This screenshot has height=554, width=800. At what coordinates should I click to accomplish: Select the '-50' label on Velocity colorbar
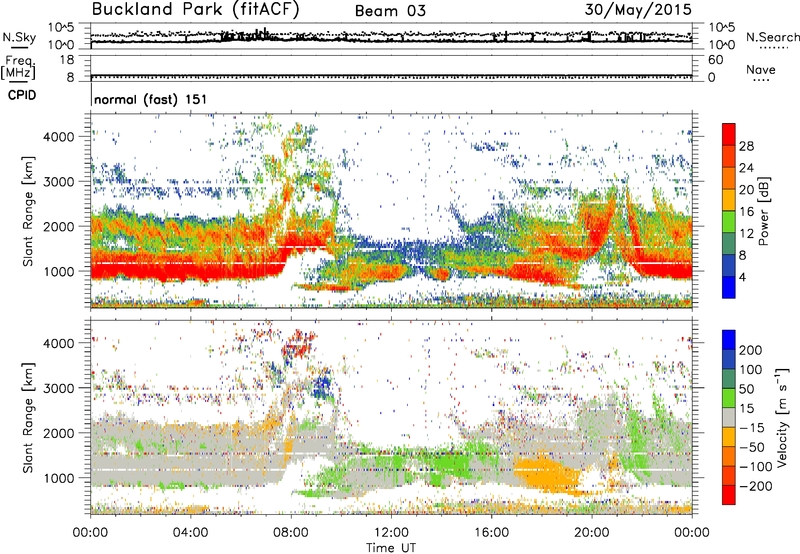click(x=752, y=447)
